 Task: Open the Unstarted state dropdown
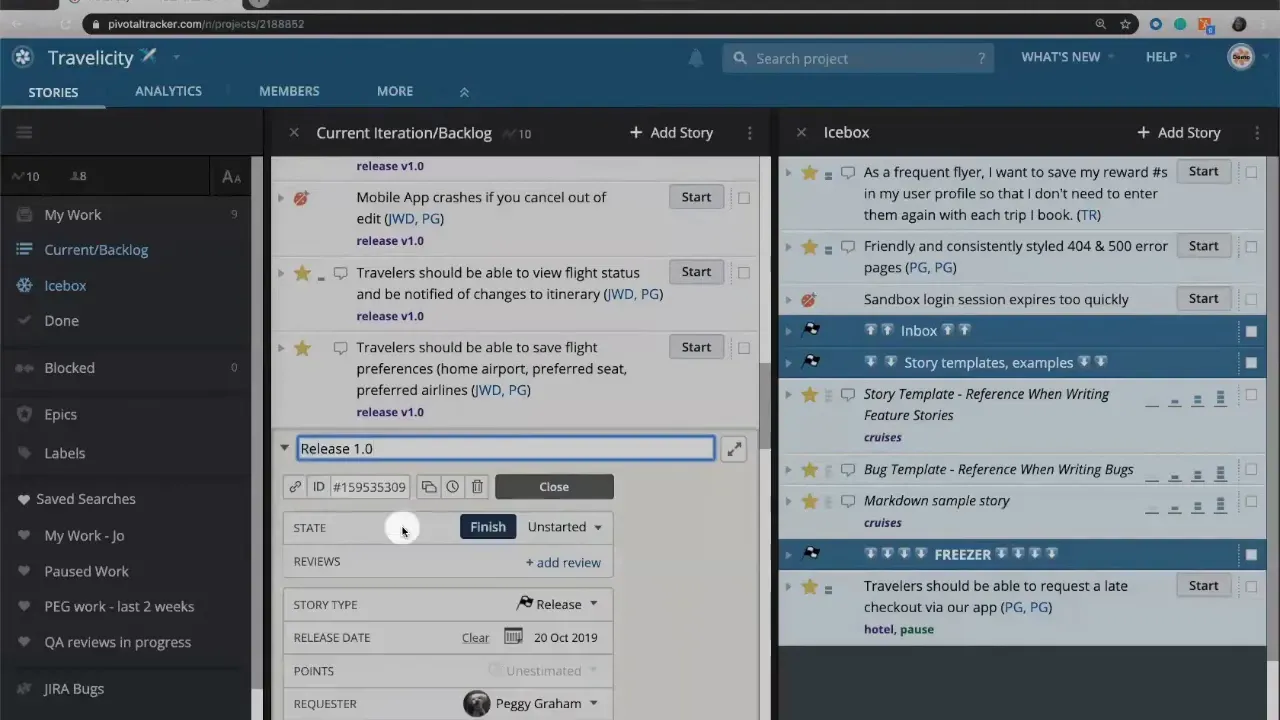(564, 527)
